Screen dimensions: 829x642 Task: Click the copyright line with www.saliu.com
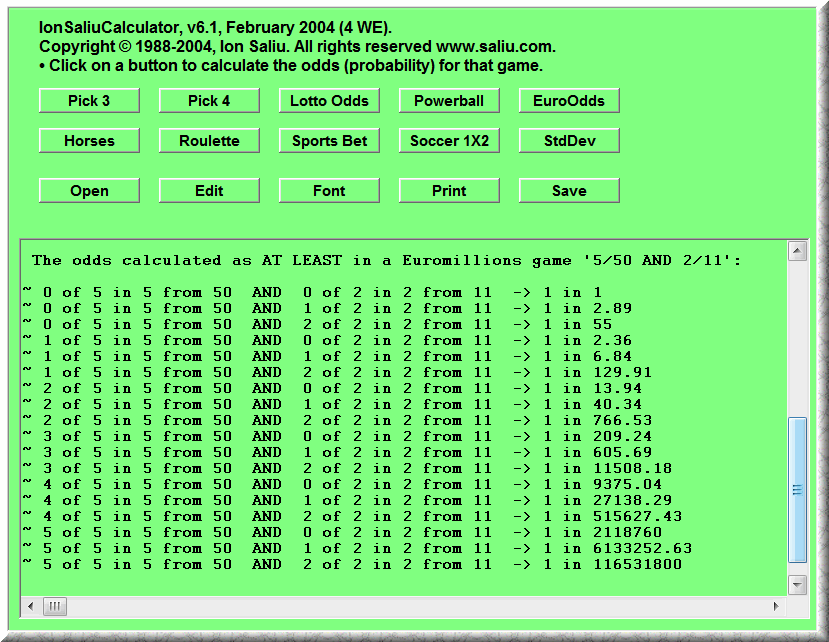[x=297, y=47]
